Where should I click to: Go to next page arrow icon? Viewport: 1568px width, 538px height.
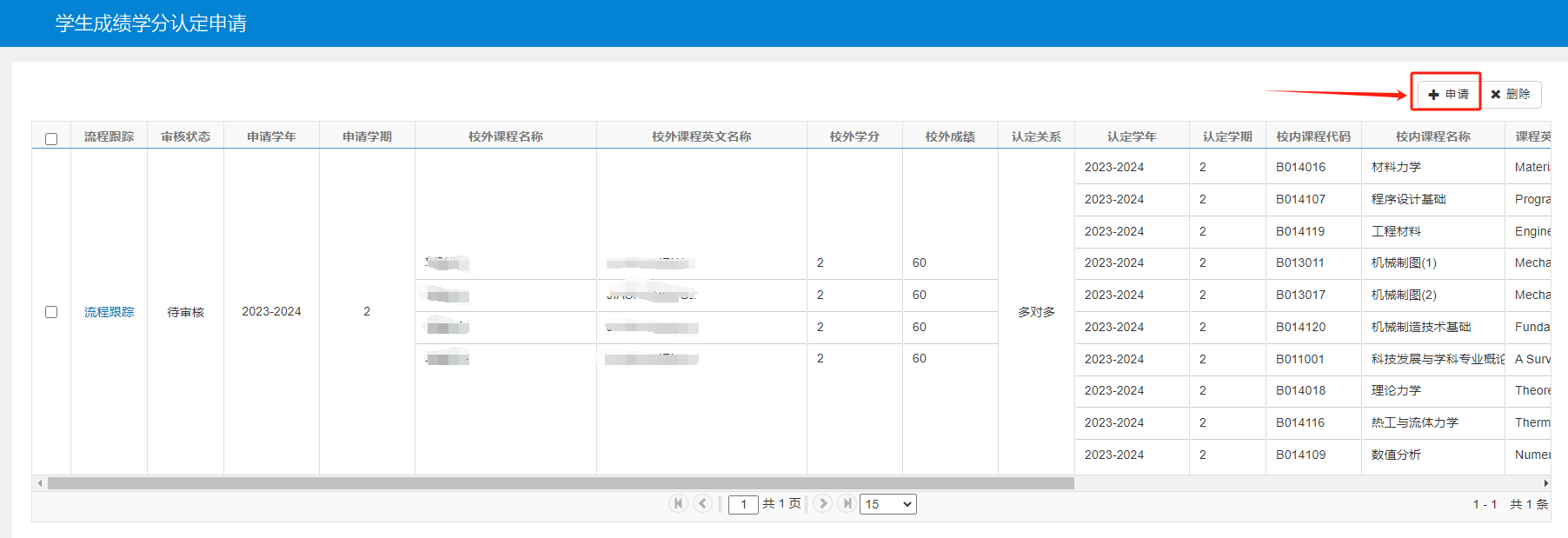tap(823, 503)
